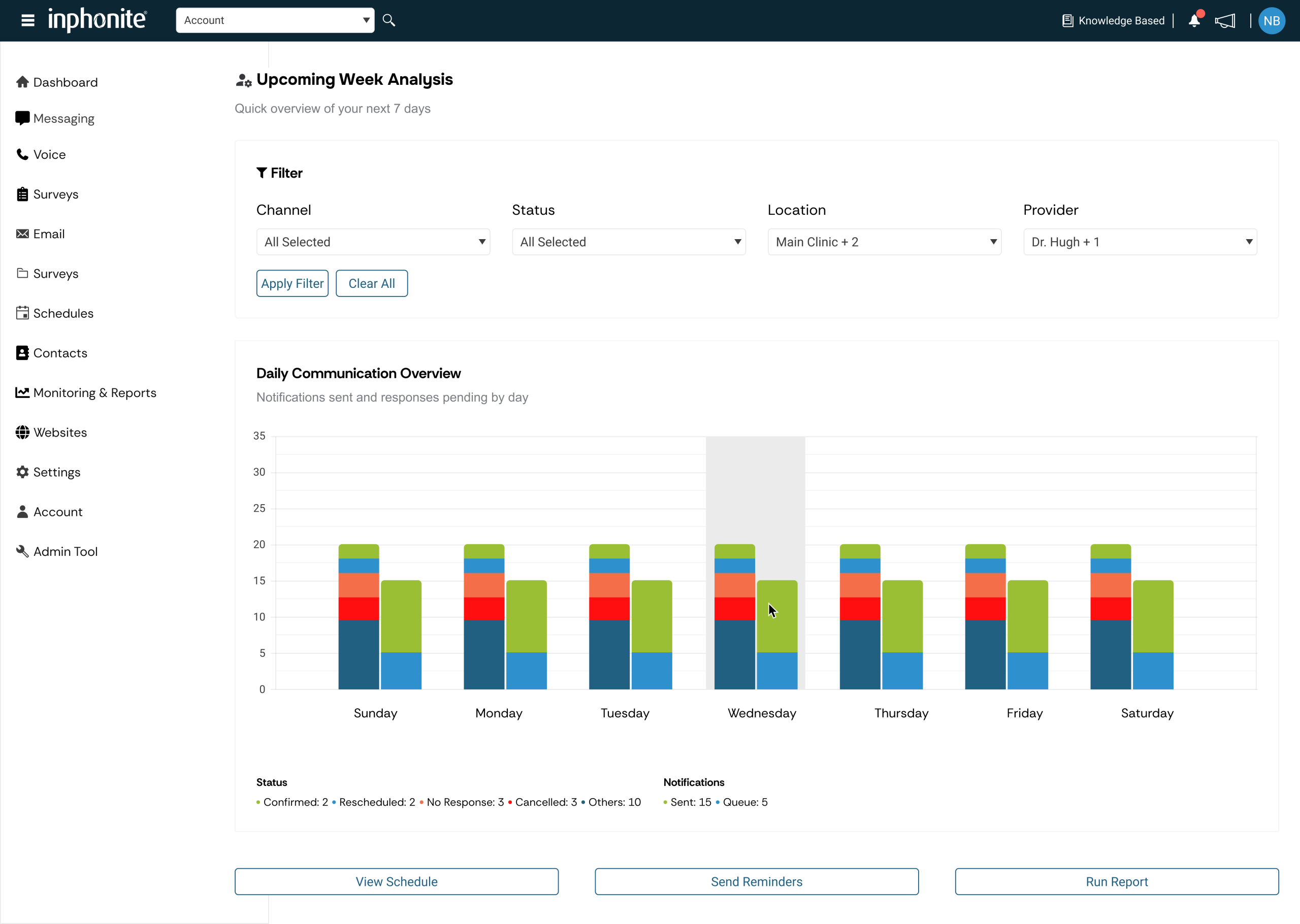
Task: Expand the Channel filter dropdown
Action: pos(373,242)
